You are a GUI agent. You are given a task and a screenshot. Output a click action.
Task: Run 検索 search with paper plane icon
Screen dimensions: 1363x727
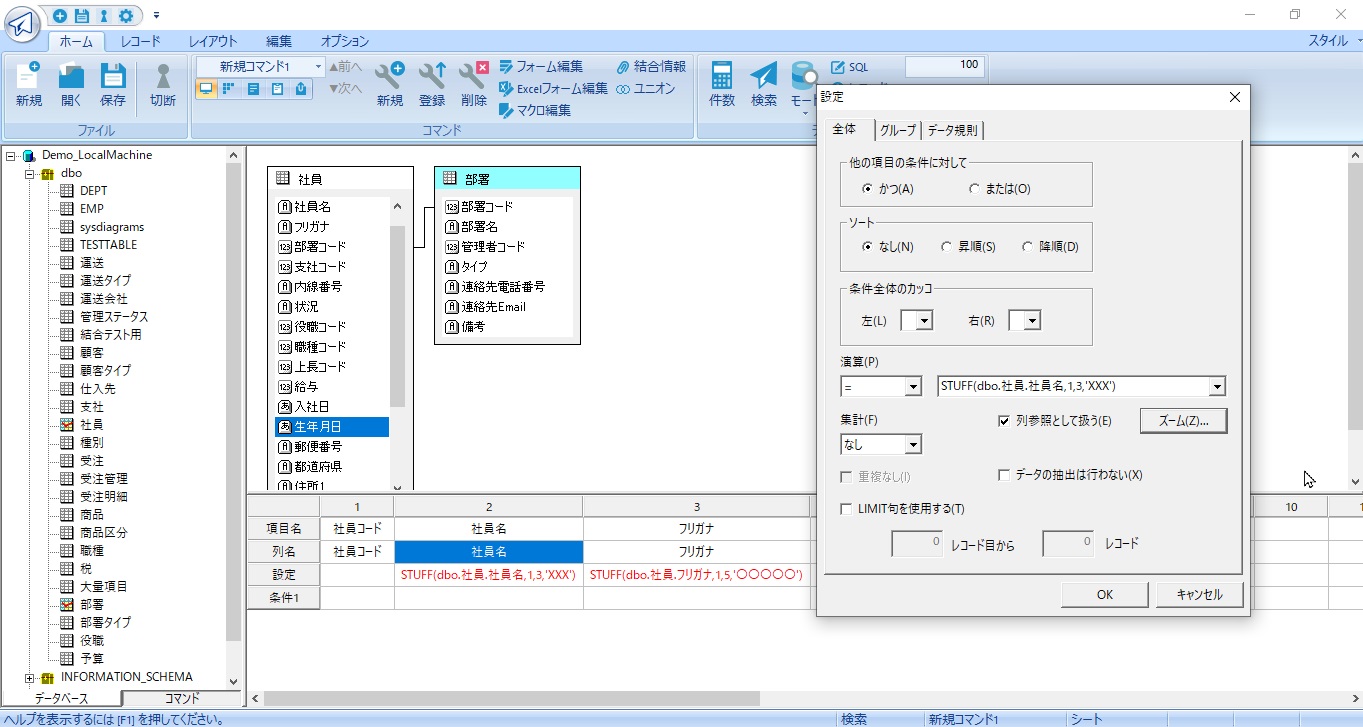(764, 85)
